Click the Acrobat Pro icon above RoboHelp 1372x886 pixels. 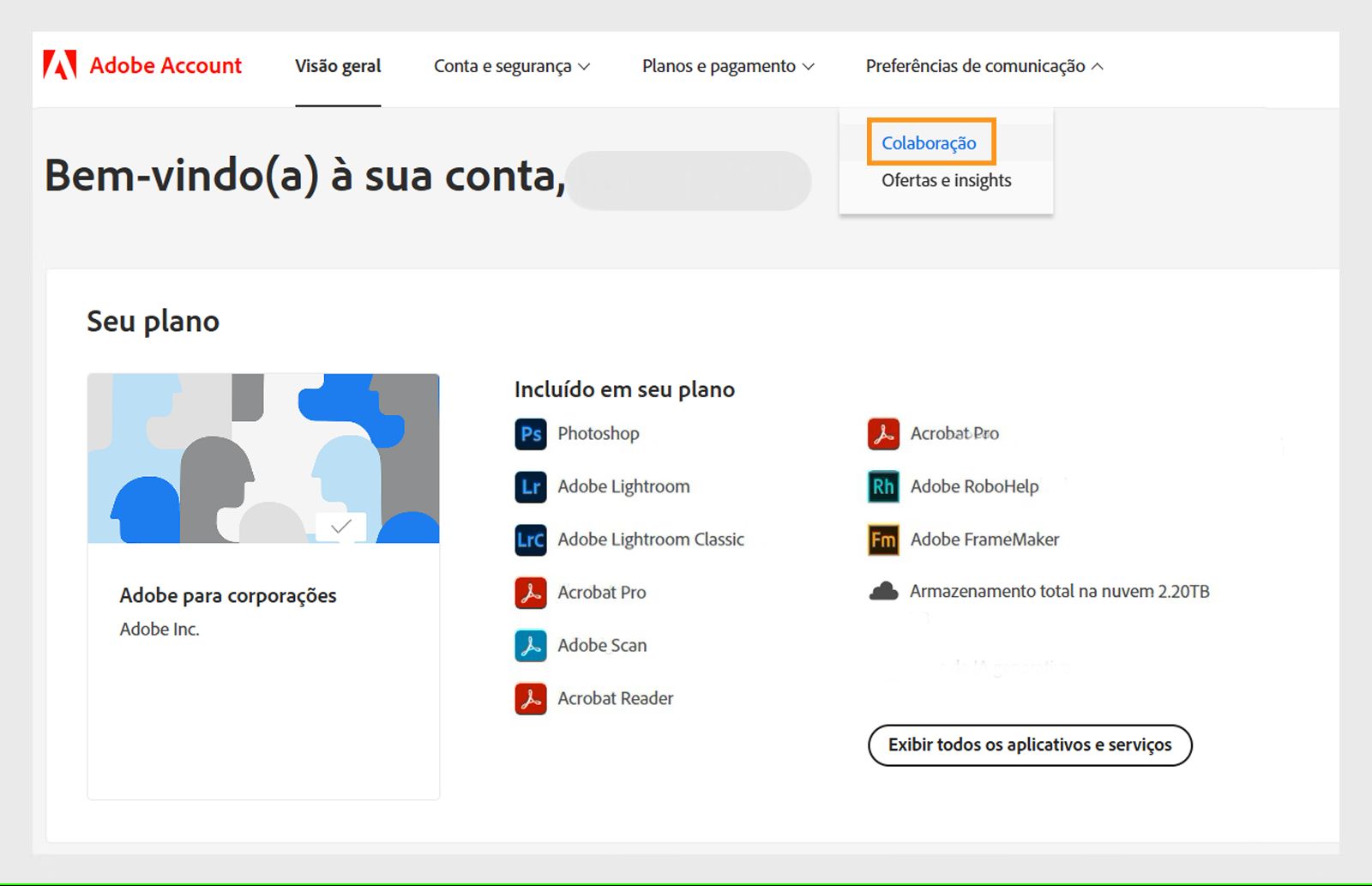click(883, 434)
